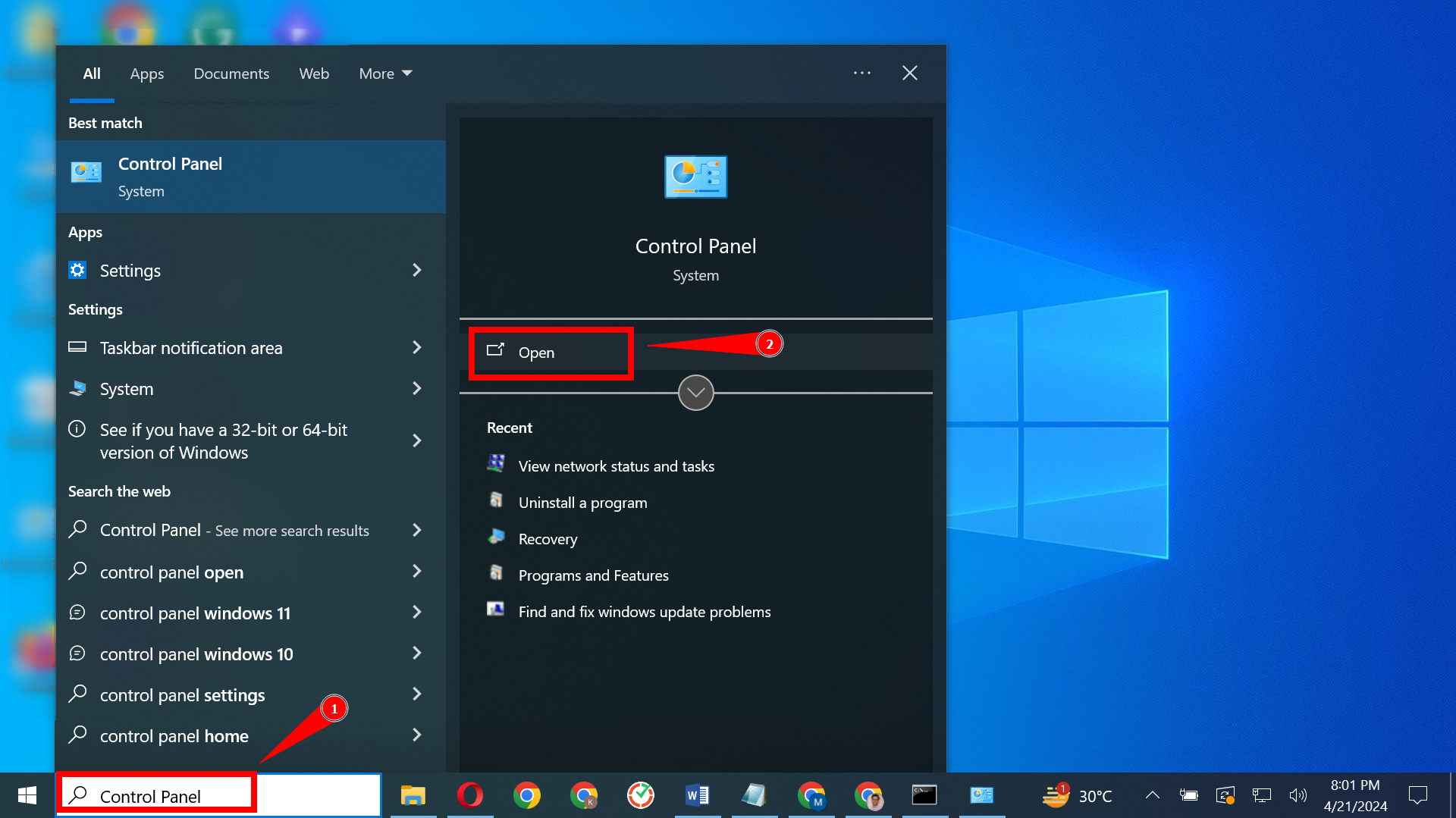The width and height of the screenshot is (1456, 818).
Task: Click the search box containing Control Panel
Action: tap(220, 795)
